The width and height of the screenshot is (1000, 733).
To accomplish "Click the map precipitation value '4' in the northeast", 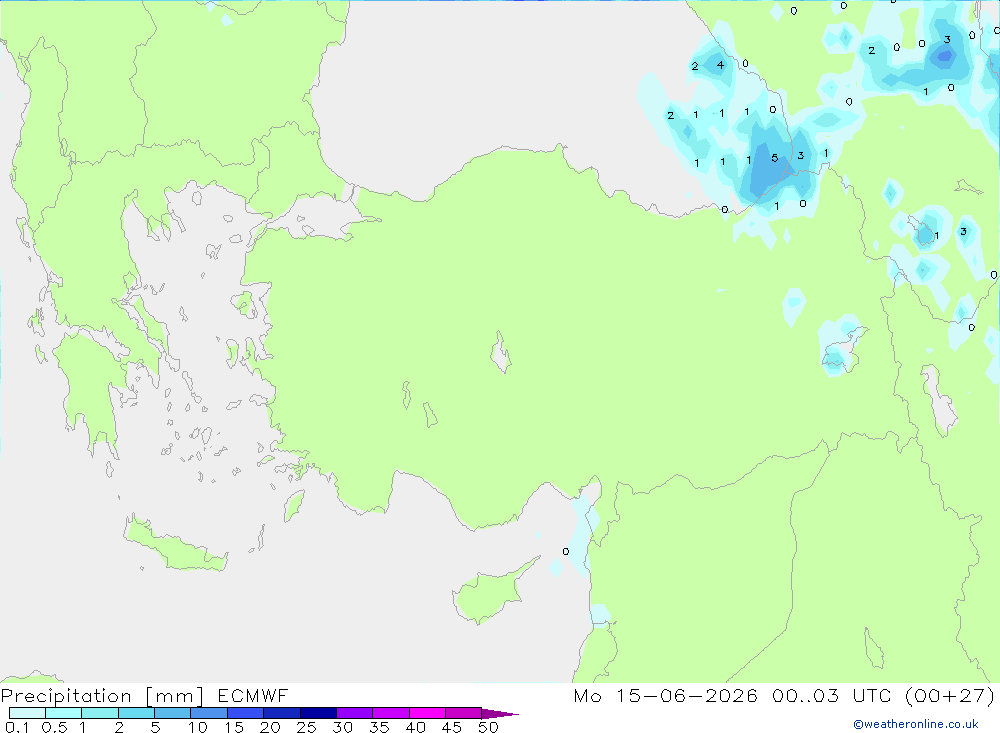I will [x=720, y=64].
